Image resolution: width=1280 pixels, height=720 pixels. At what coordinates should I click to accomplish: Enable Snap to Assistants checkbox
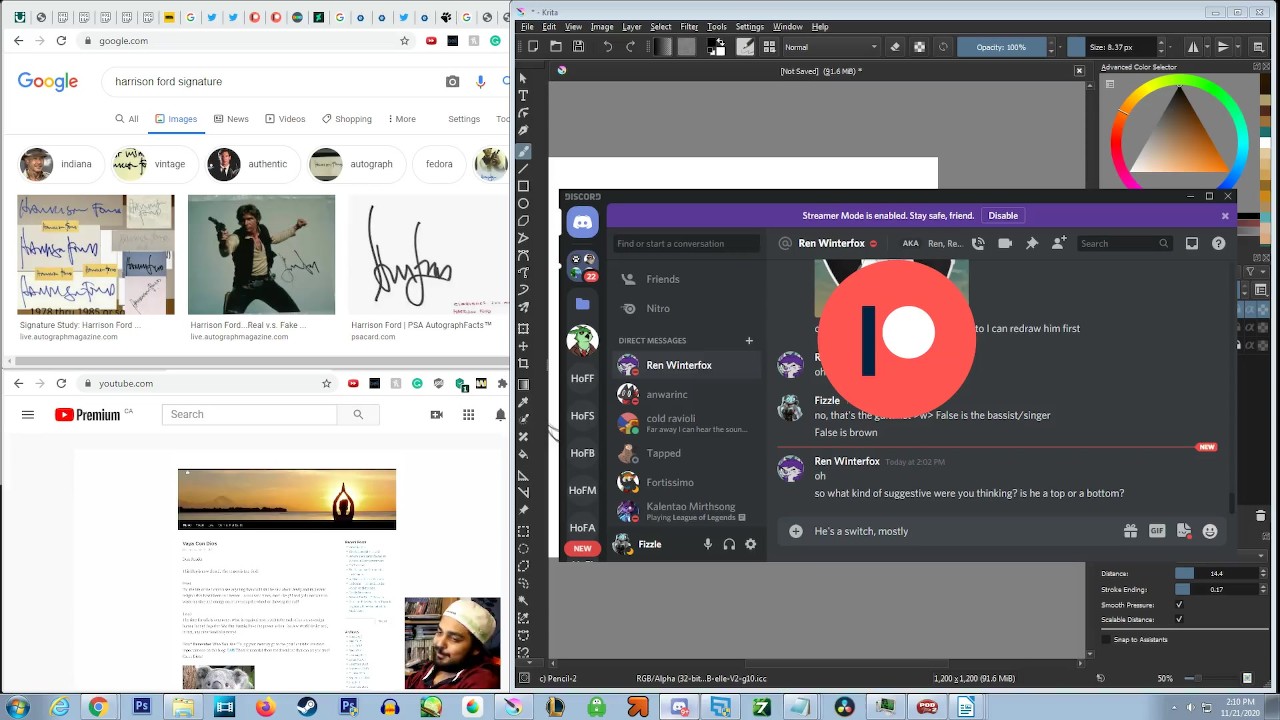[1106, 639]
